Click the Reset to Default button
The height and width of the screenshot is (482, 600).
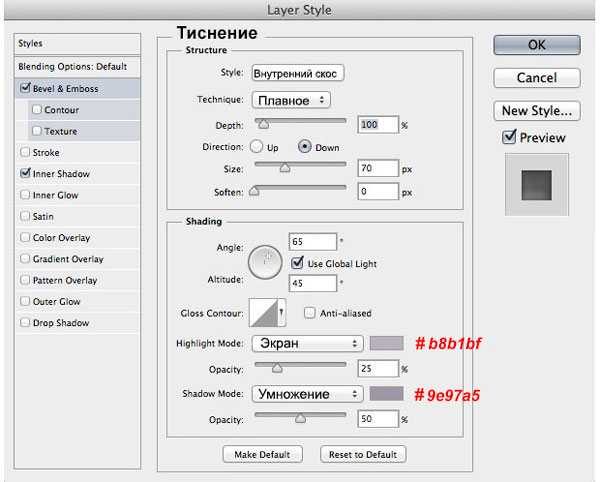363,454
